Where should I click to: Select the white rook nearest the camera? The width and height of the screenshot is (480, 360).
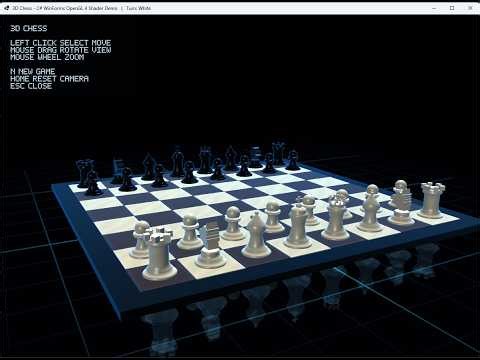pyautogui.click(x=159, y=255)
